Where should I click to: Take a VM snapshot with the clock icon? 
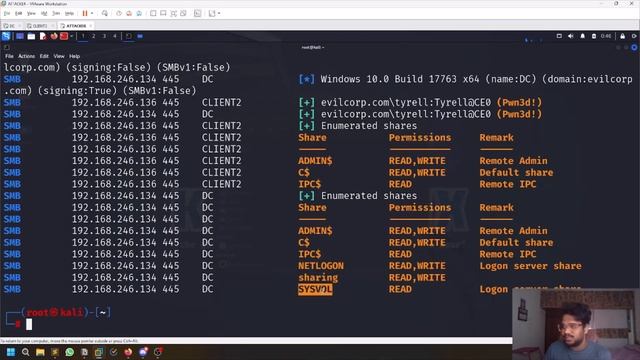(x=119, y=13)
